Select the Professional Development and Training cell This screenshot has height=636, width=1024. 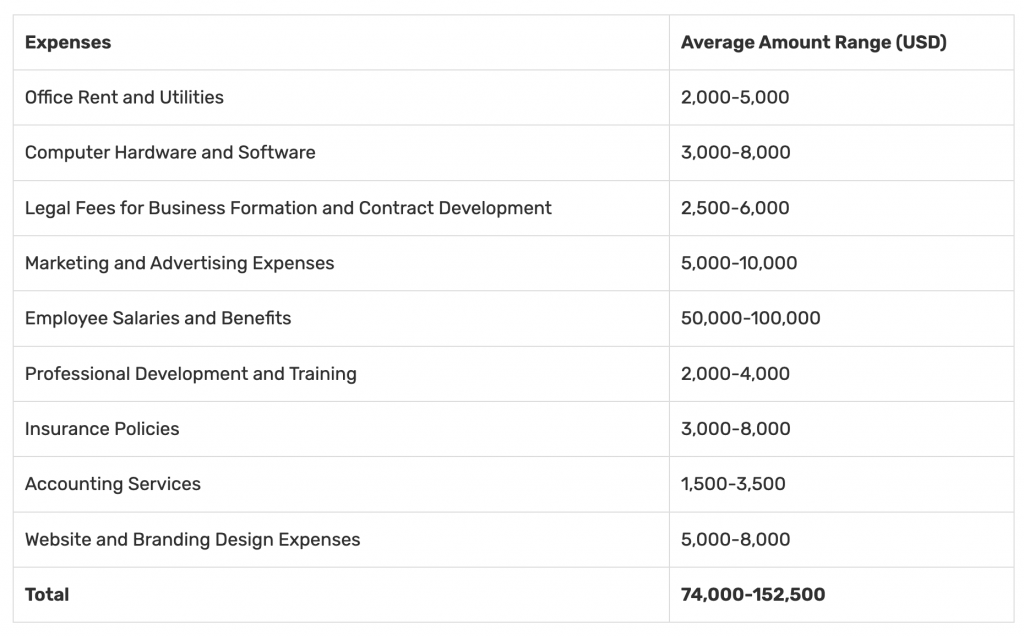coord(191,374)
